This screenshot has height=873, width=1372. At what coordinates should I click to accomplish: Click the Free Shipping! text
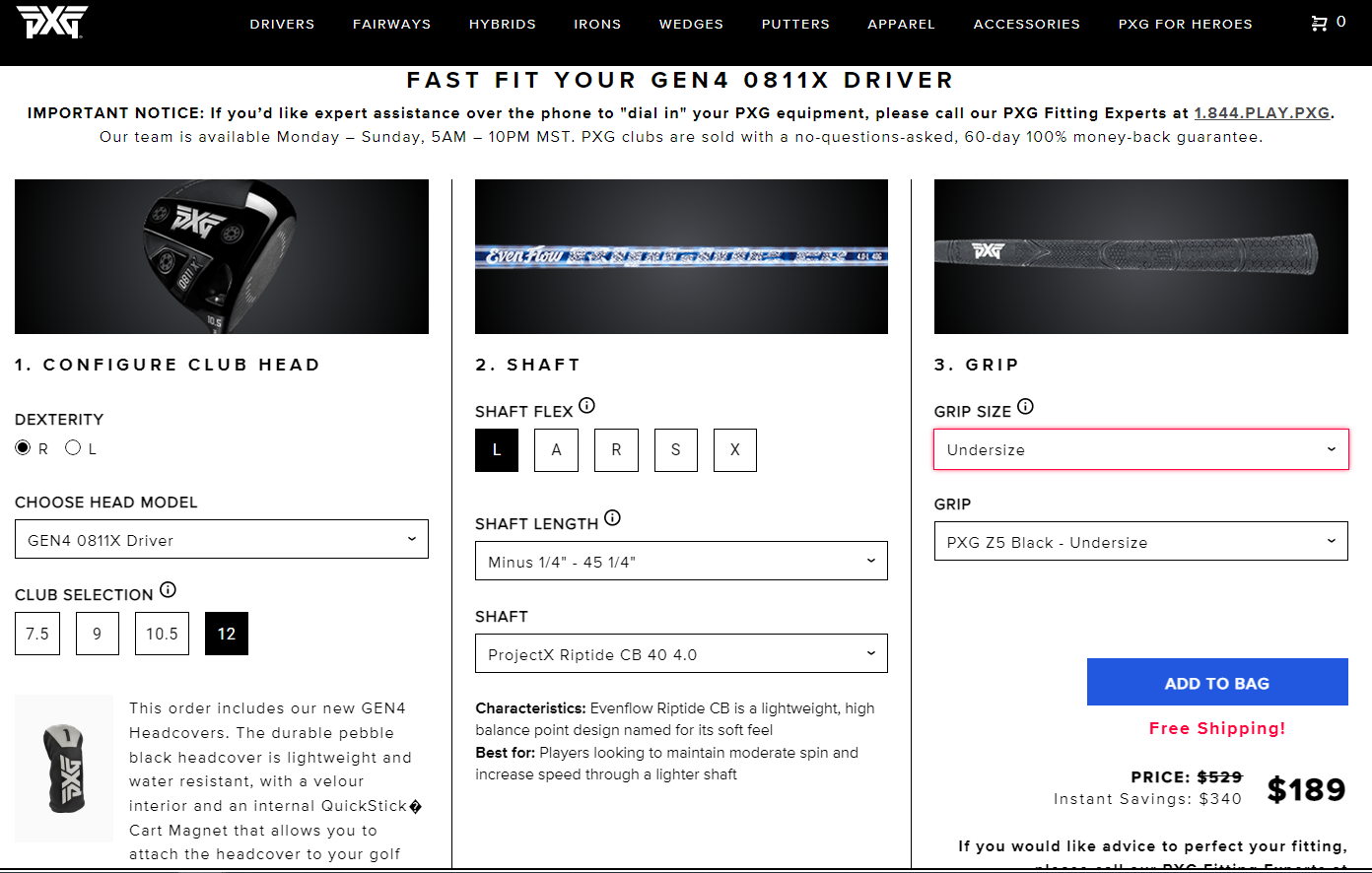click(1217, 728)
